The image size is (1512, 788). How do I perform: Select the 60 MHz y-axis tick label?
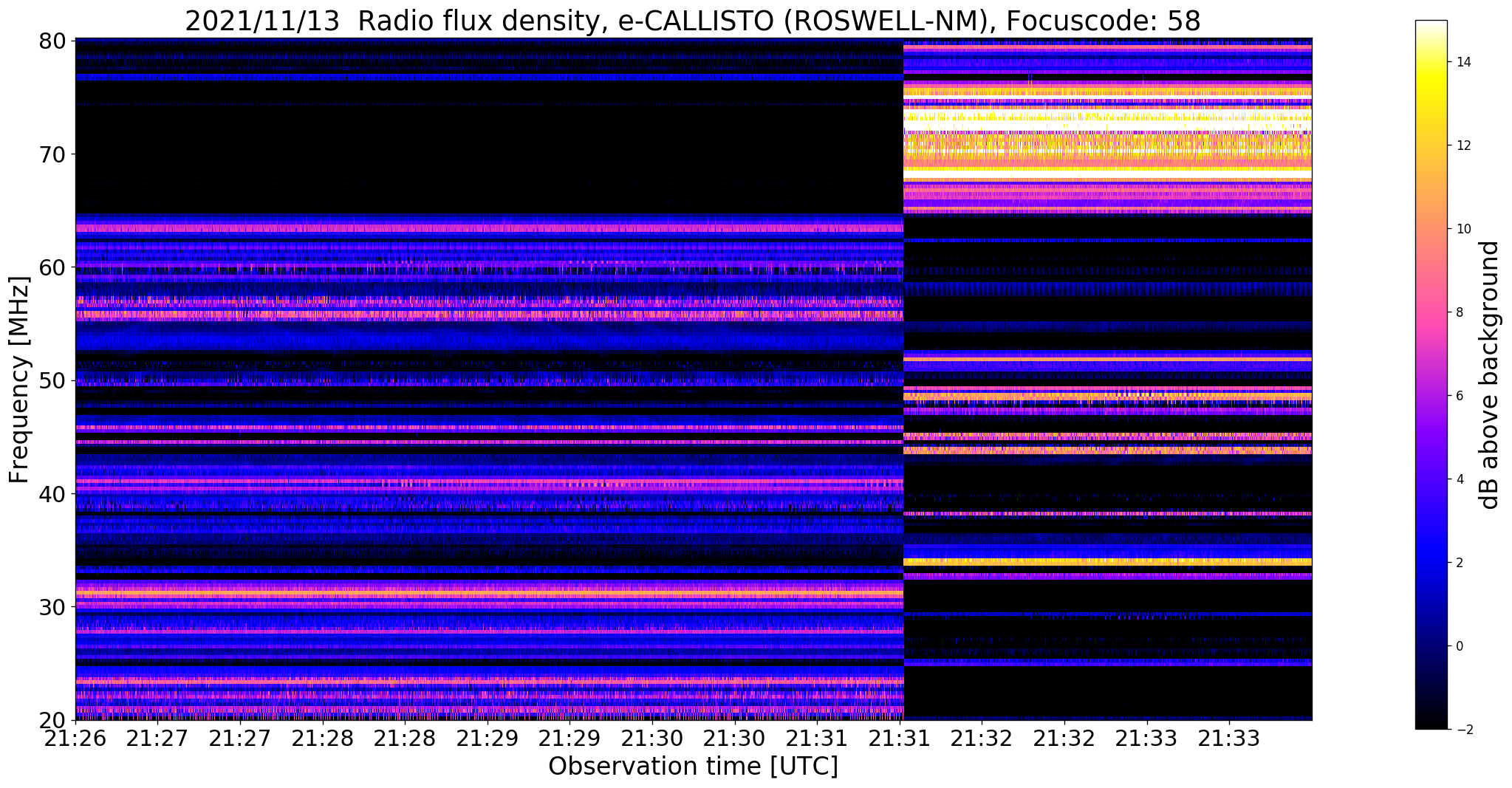52,267
